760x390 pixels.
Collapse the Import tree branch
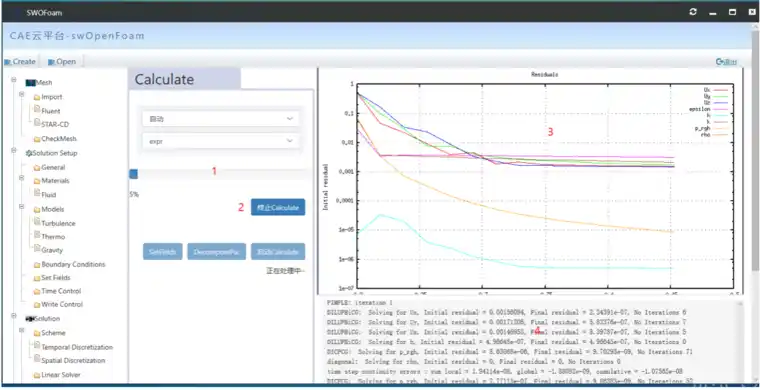[21, 94]
